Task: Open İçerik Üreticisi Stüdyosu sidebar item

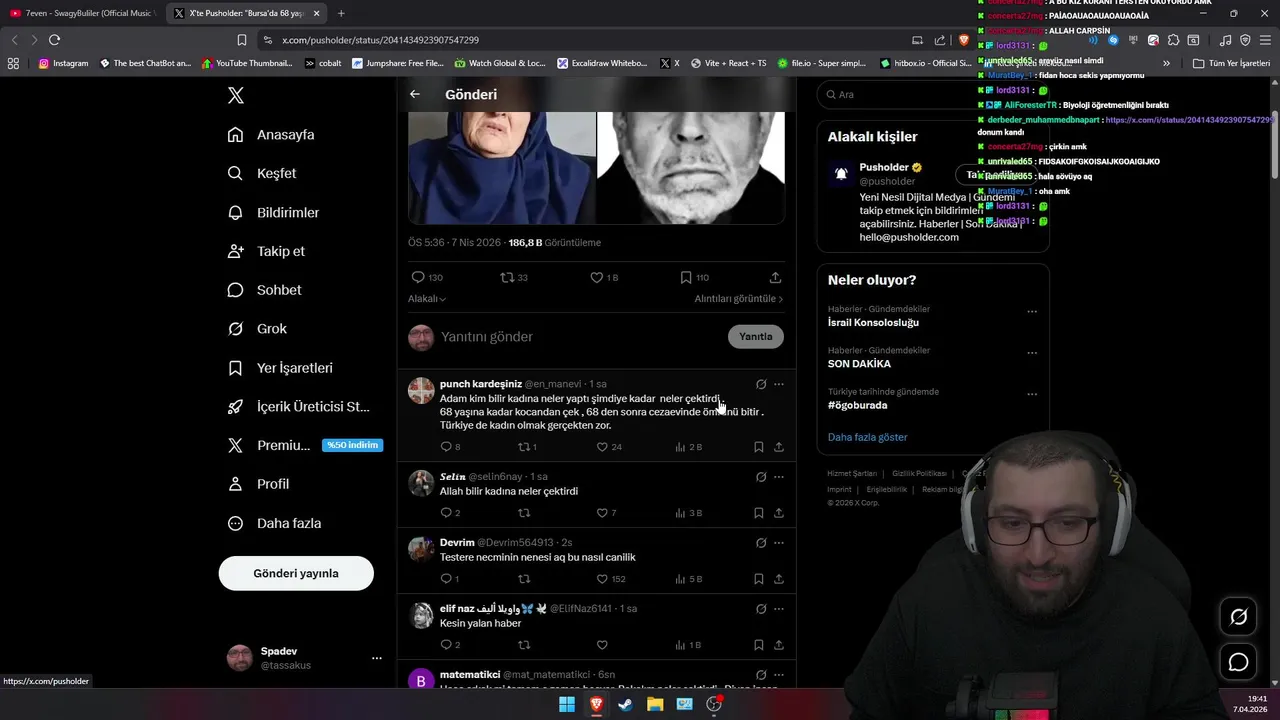Action: coord(298,407)
